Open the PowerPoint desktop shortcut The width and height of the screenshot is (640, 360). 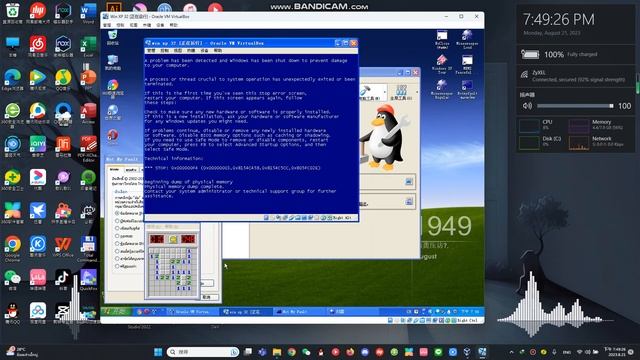coord(88,79)
